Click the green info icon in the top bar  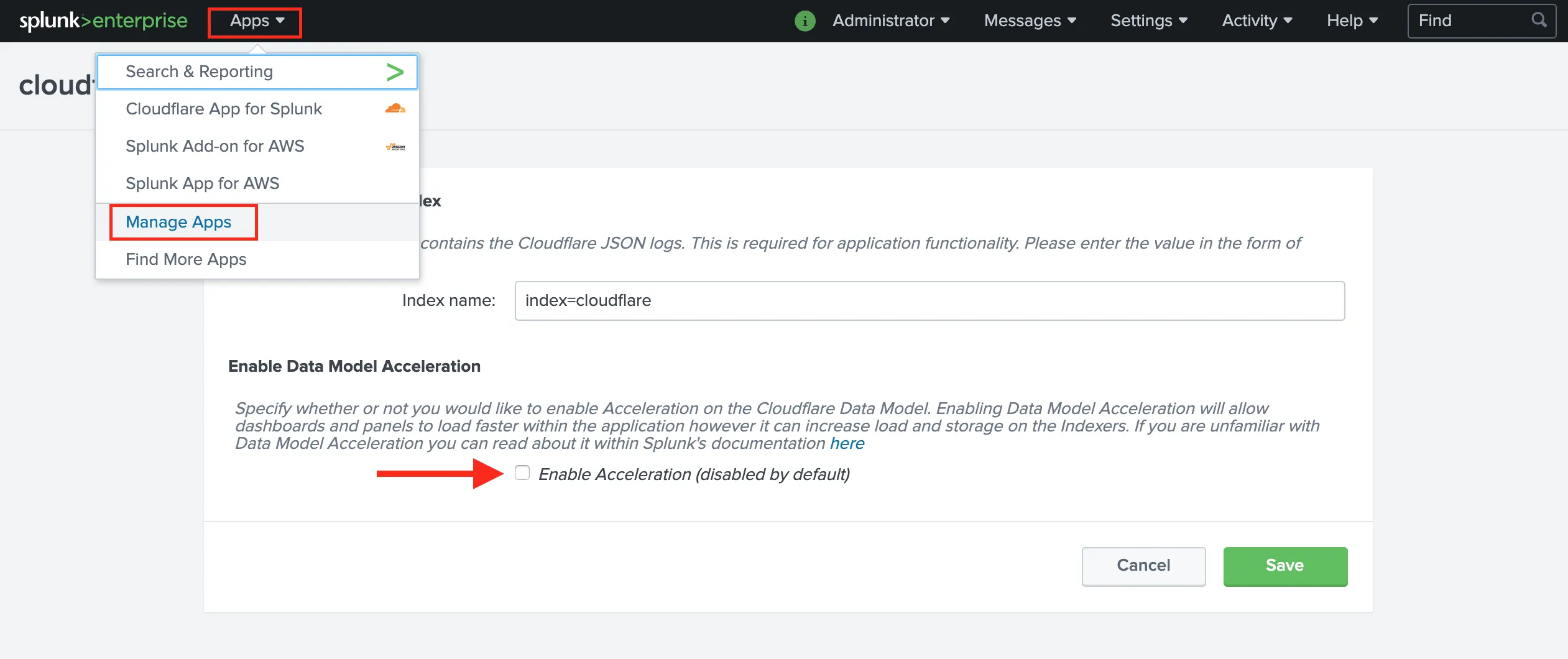(x=805, y=21)
